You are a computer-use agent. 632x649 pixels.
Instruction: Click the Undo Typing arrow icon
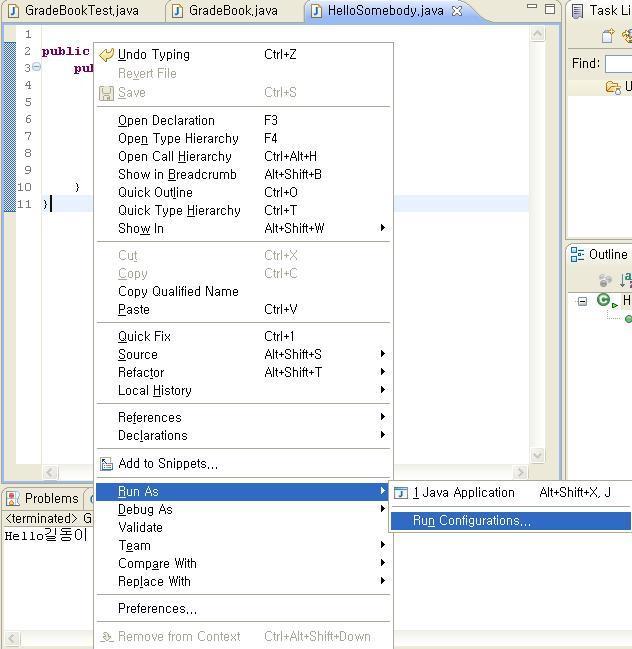pyautogui.click(x=107, y=55)
